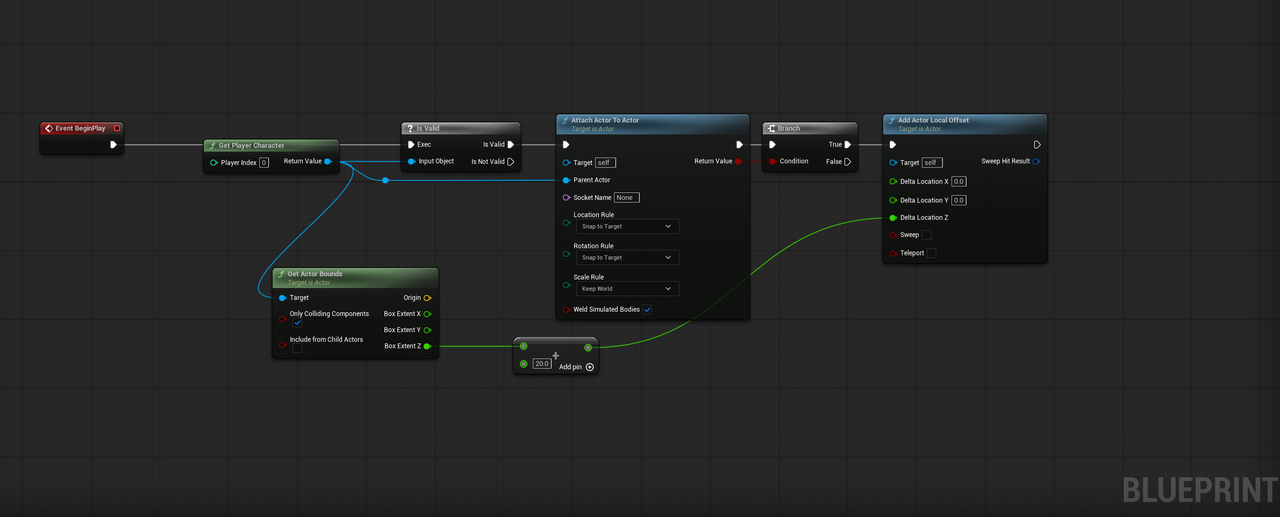Click the Delta Location X 0.0 field

(958, 181)
